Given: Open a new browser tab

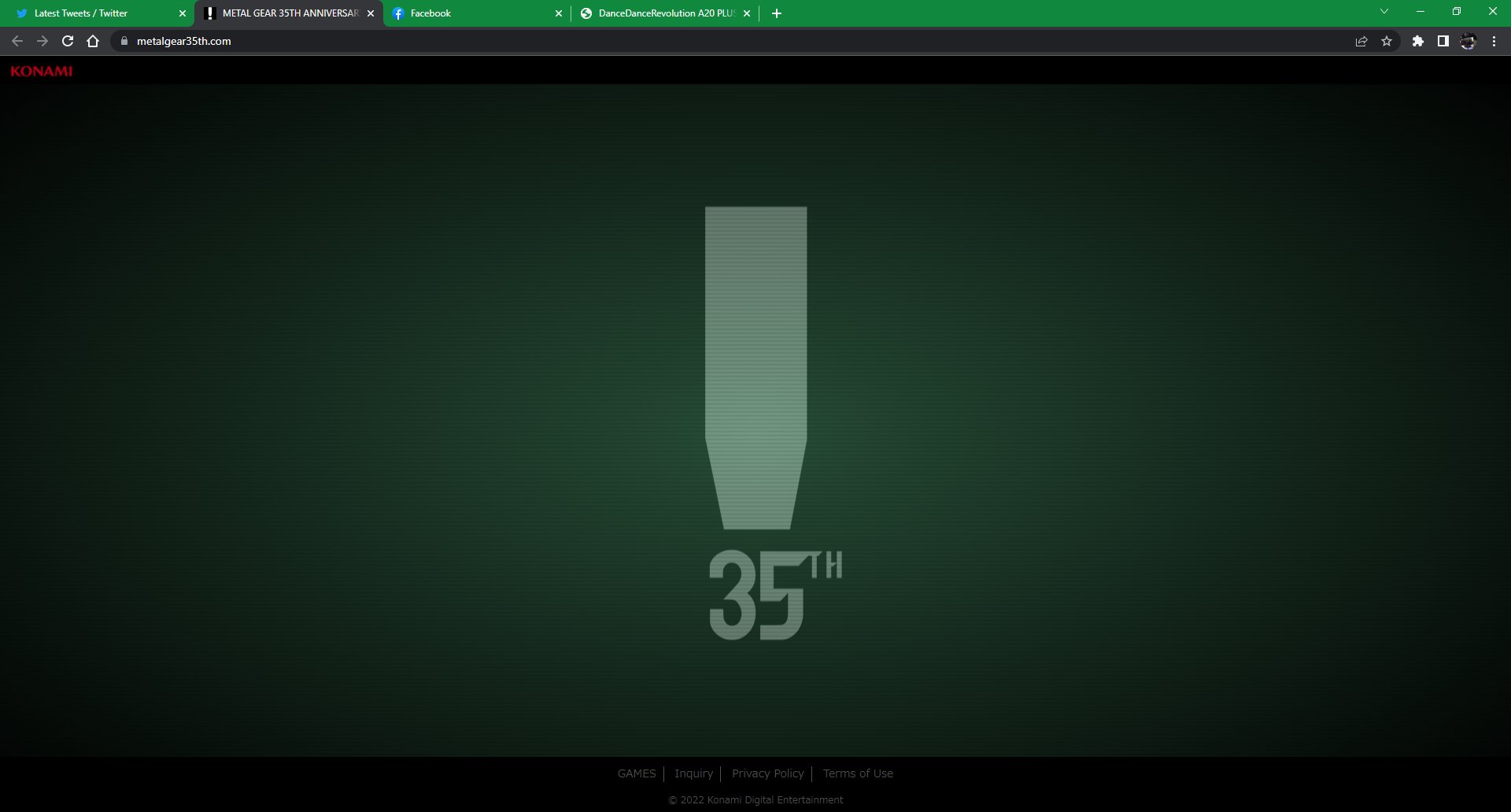Looking at the screenshot, I should [x=777, y=13].
